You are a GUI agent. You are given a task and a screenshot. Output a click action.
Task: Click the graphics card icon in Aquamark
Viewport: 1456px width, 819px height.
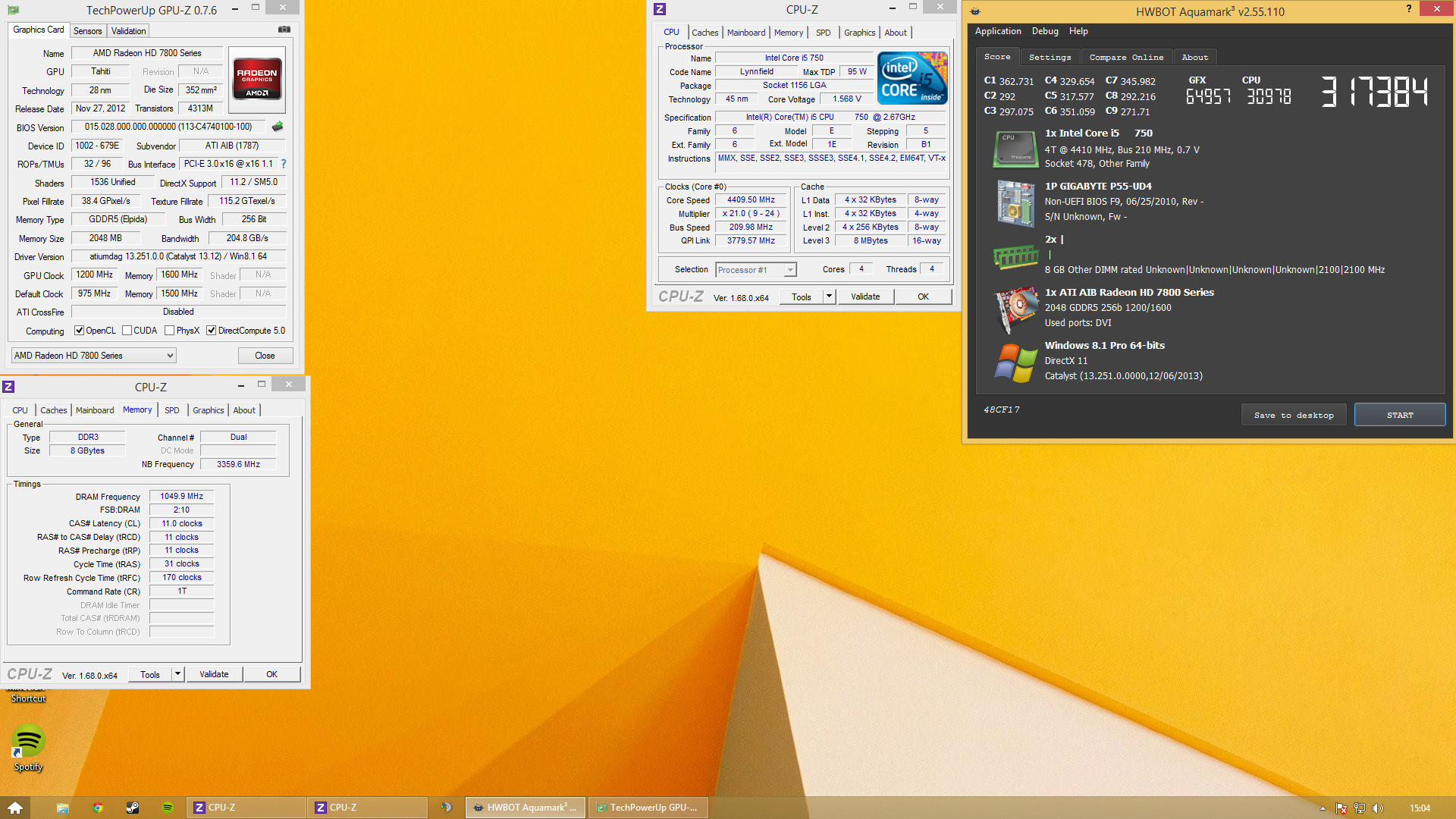click(1016, 310)
